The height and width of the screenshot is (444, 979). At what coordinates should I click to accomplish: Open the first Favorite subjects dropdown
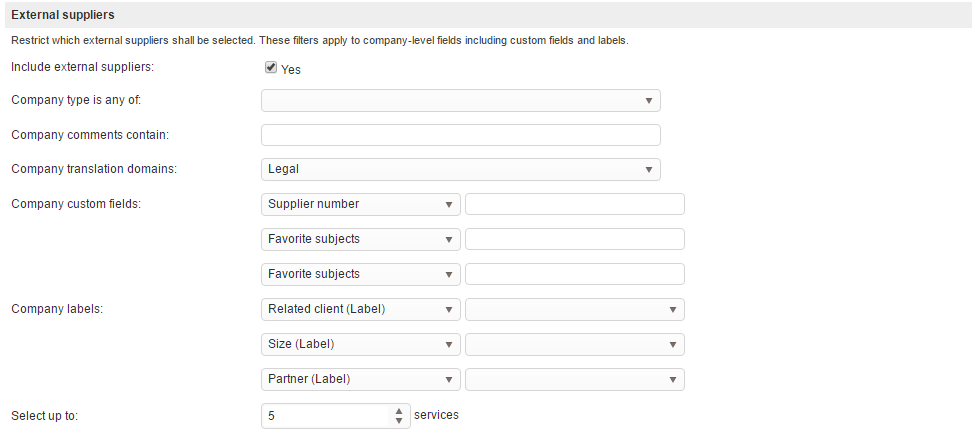click(x=360, y=239)
